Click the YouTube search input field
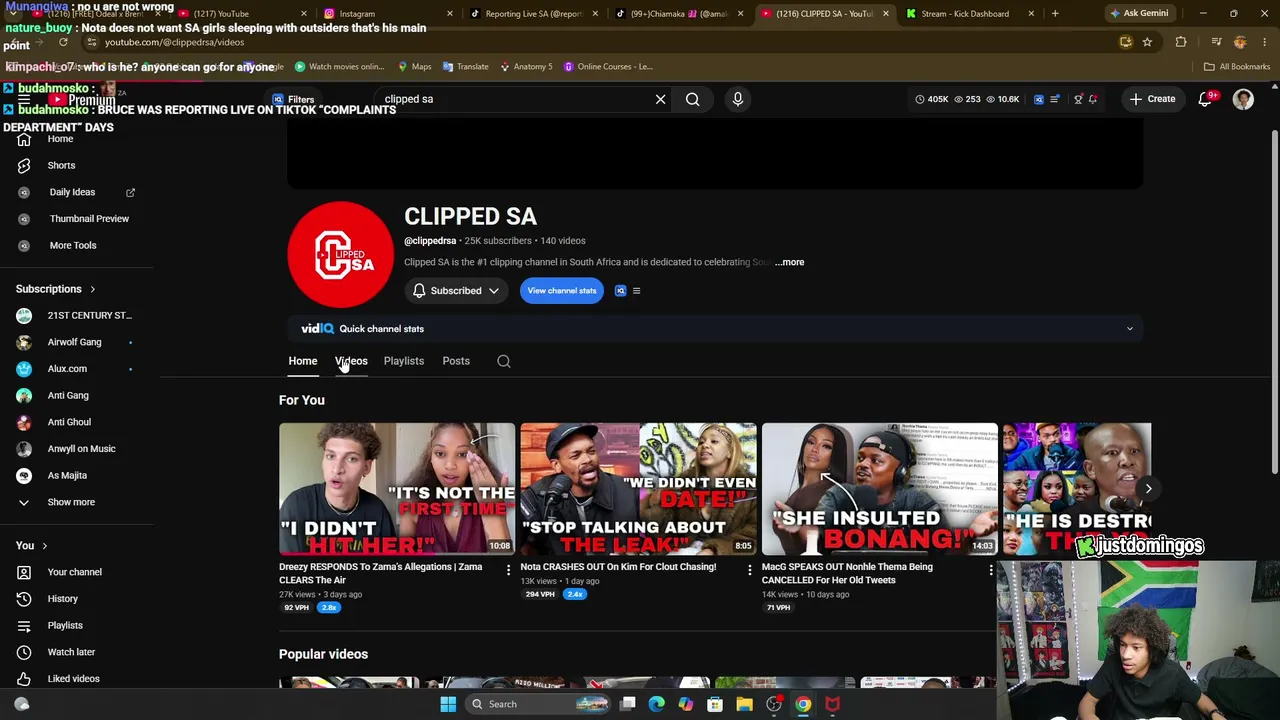 click(515, 99)
